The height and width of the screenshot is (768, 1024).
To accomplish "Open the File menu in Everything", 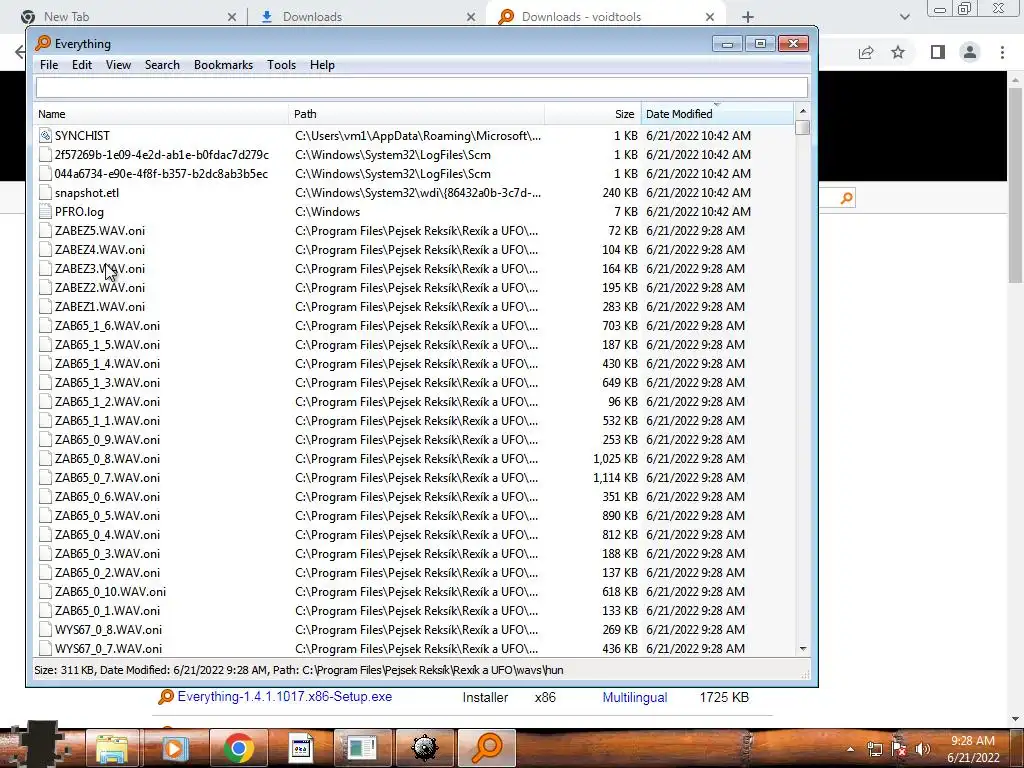I will (49, 65).
